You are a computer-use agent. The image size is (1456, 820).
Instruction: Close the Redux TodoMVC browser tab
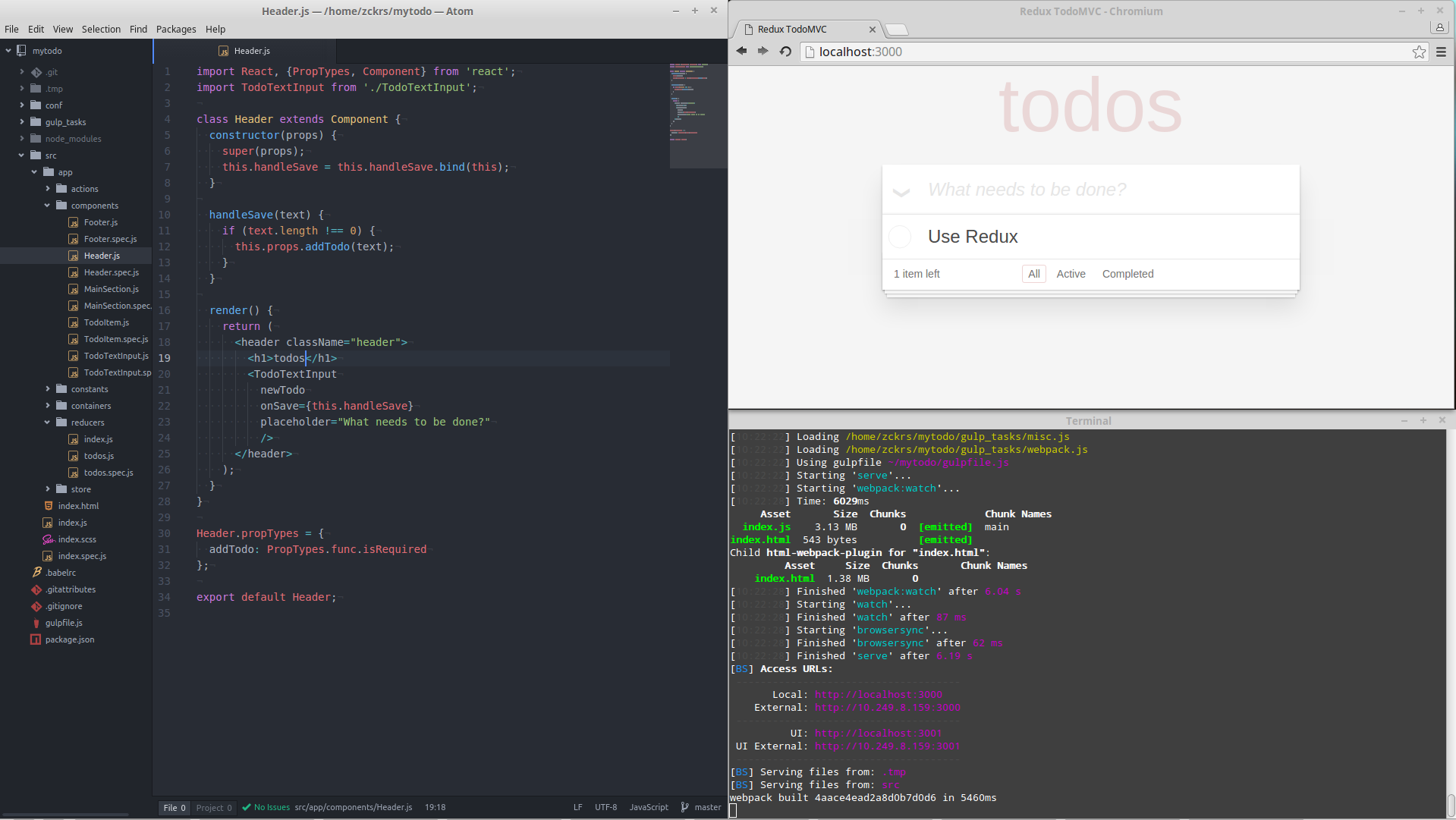872,30
